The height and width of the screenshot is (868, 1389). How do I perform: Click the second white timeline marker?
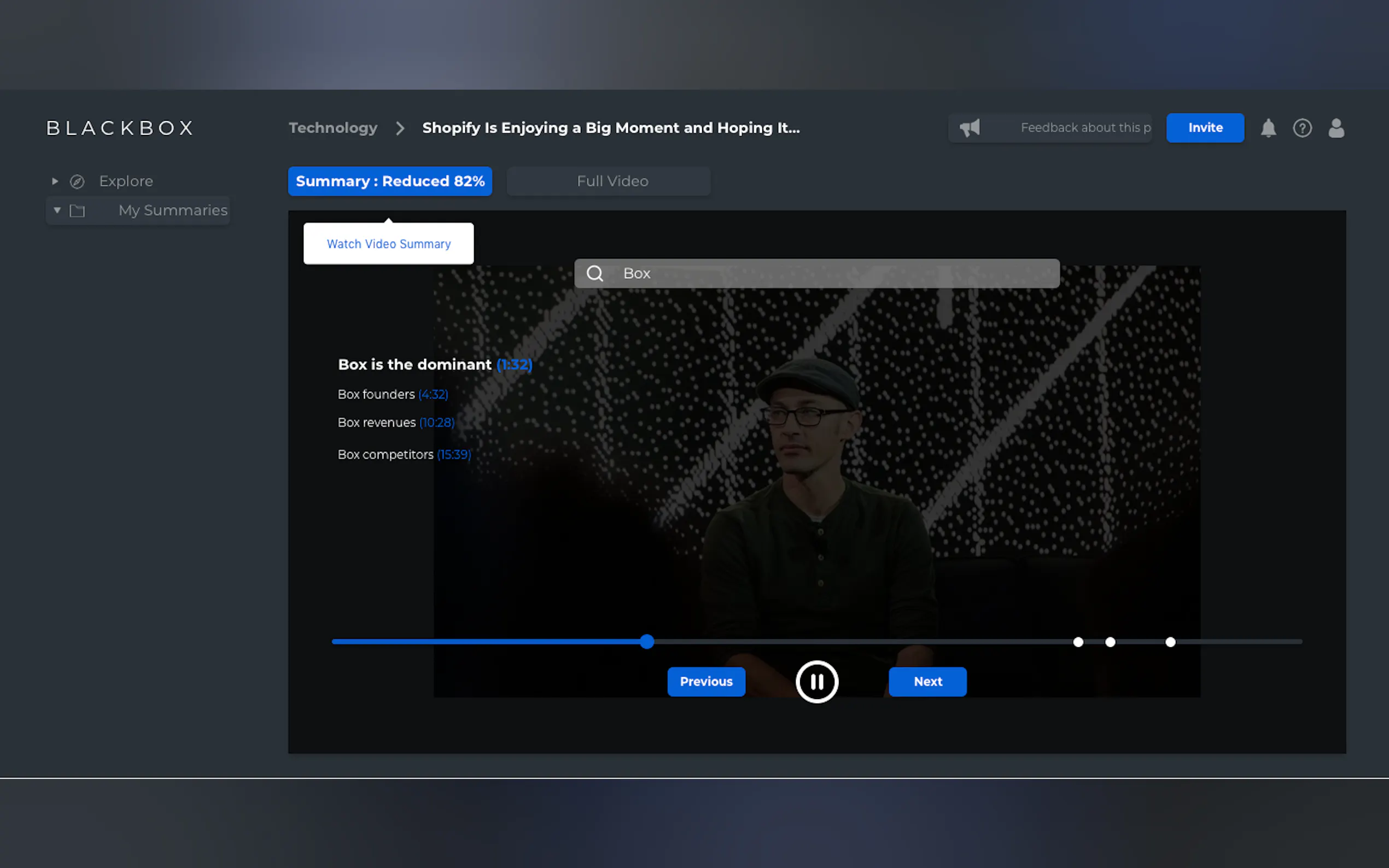(x=1110, y=642)
